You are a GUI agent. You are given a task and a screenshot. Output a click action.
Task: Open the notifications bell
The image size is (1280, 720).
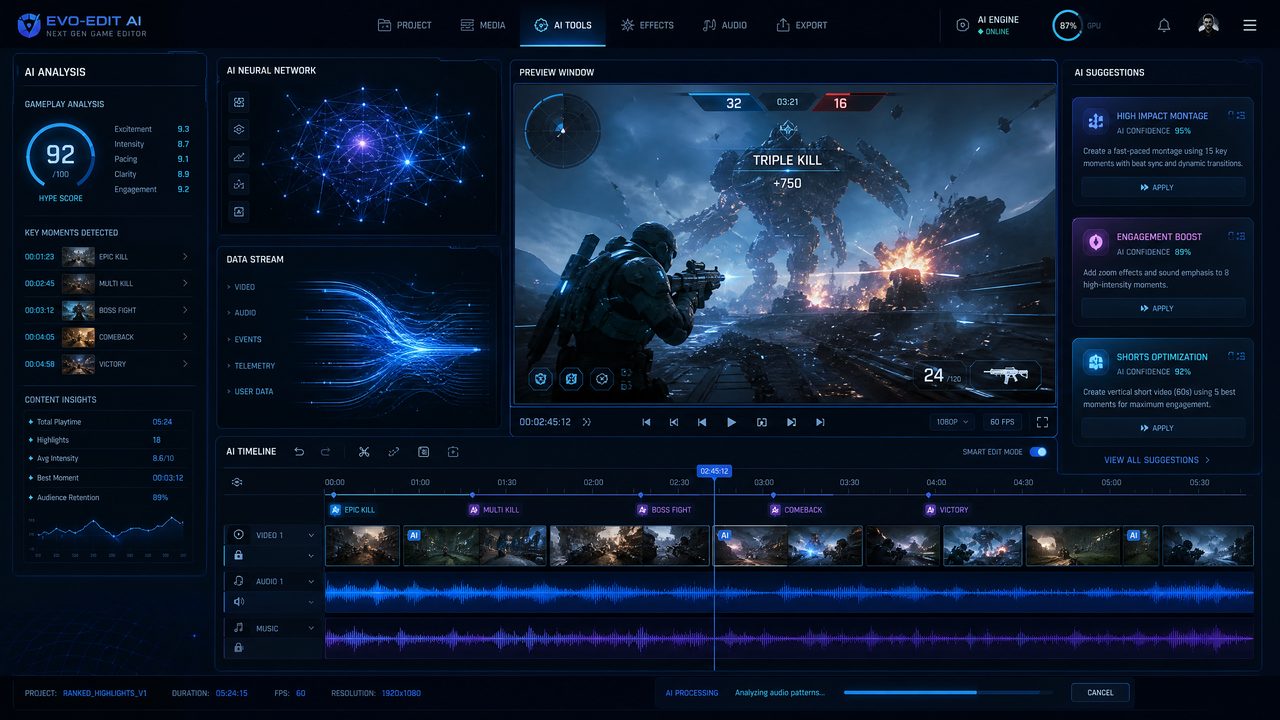pyautogui.click(x=1164, y=25)
